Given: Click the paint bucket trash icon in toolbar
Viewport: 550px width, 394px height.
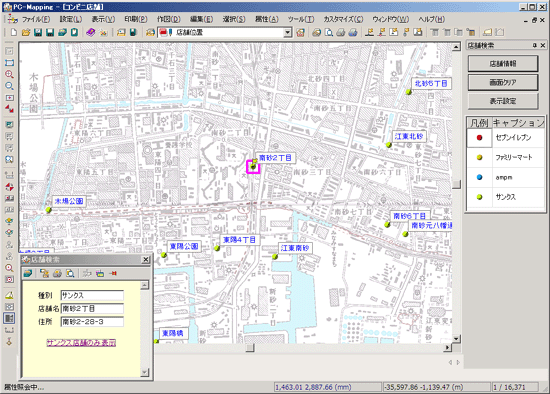Looking at the screenshot, I should tap(471, 33).
